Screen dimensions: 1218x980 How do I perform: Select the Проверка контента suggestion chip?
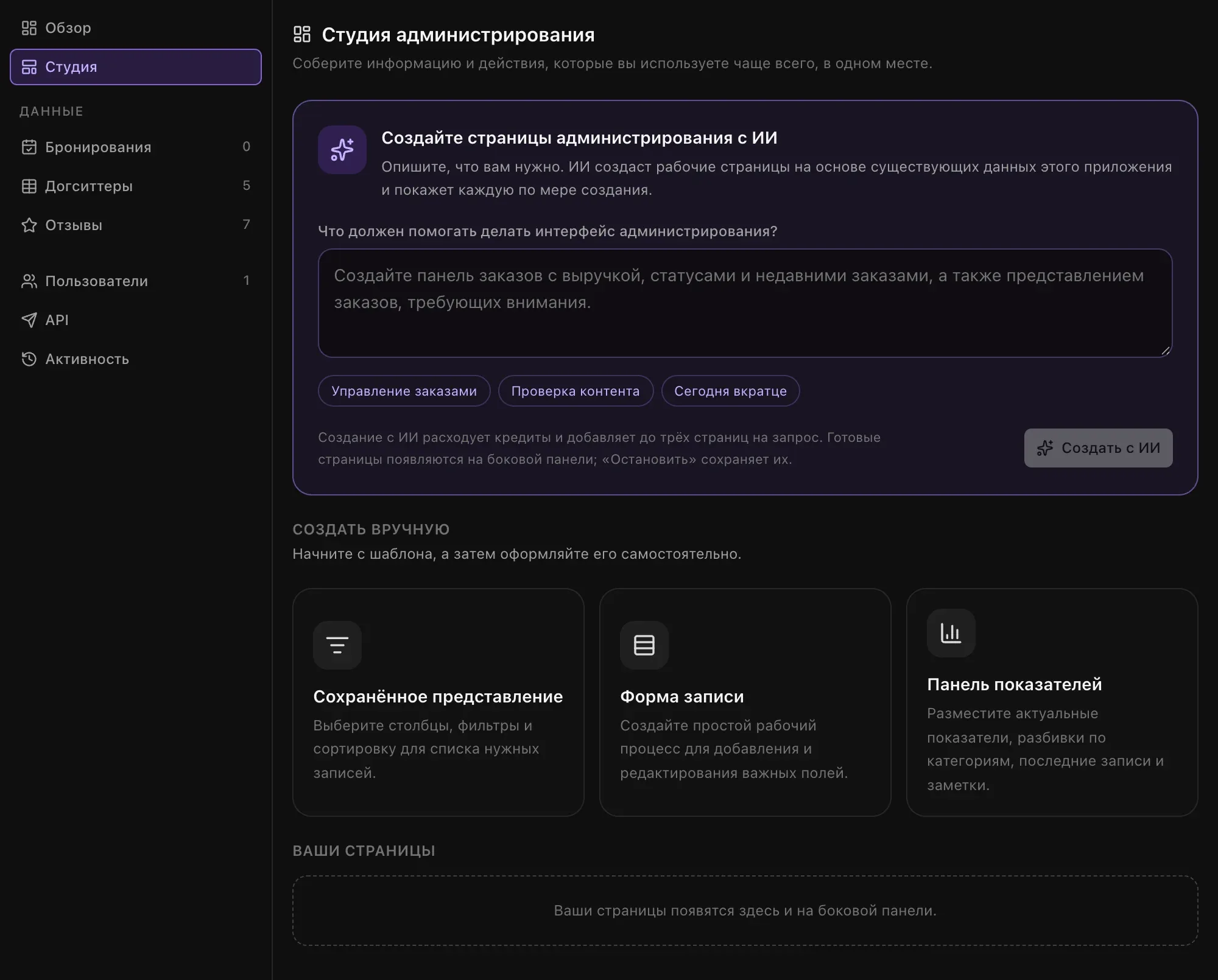(x=576, y=391)
